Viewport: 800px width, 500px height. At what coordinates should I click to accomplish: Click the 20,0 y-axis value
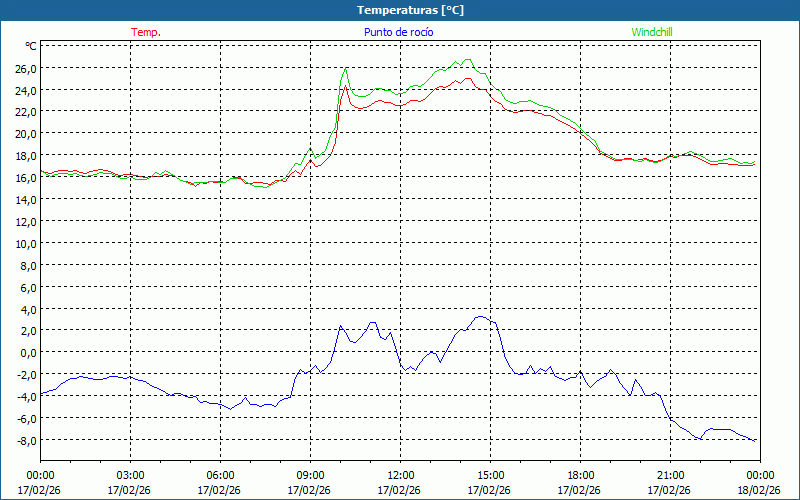[x=25, y=134]
